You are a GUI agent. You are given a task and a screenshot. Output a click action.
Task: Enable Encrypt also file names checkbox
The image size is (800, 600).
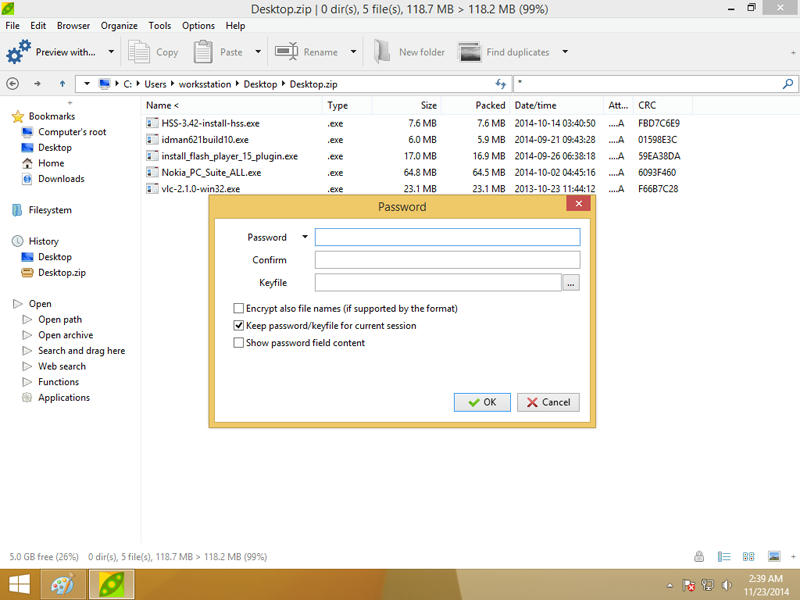coord(238,308)
